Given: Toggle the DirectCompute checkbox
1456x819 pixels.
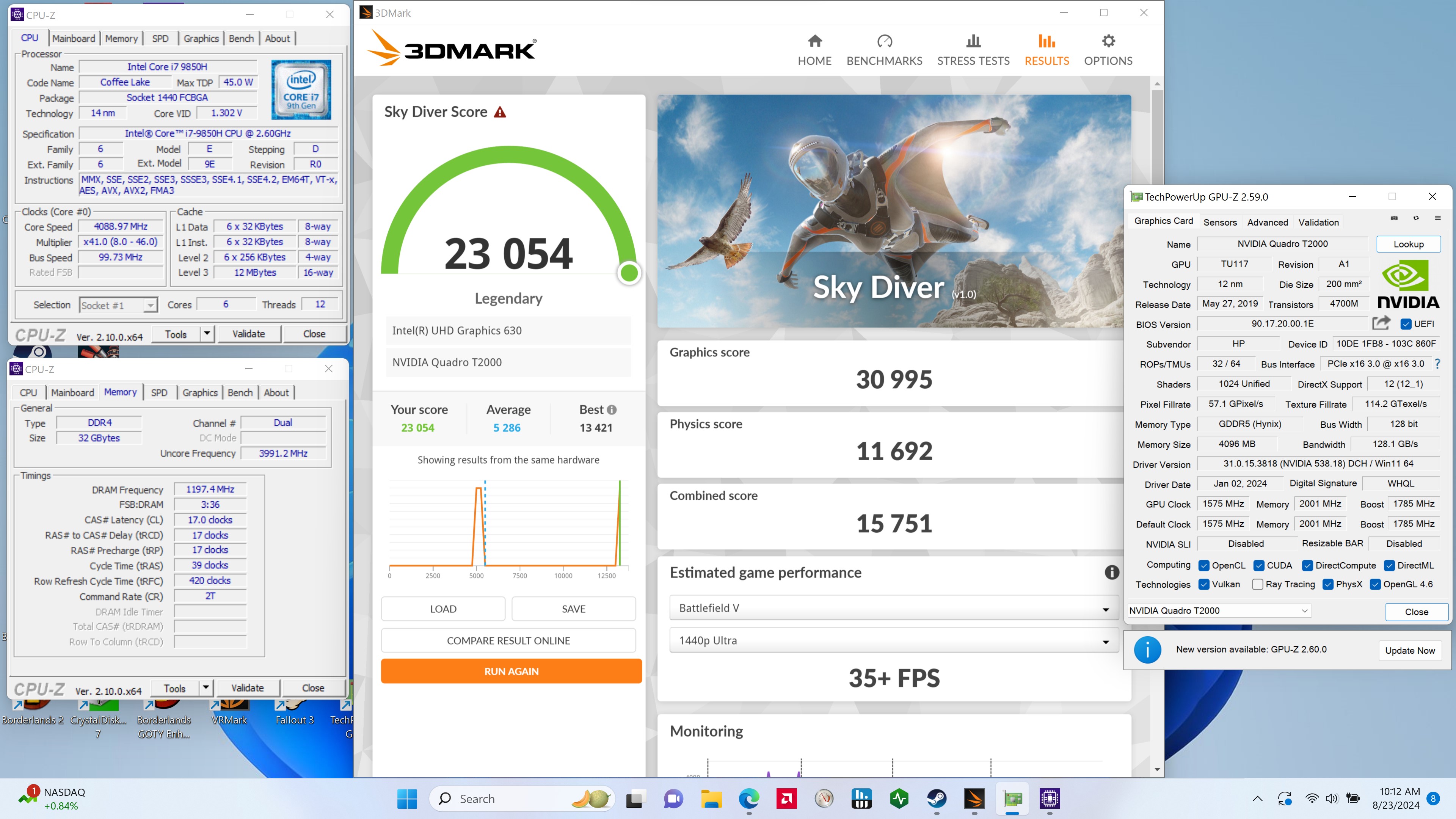Looking at the screenshot, I should click(1307, 565).
